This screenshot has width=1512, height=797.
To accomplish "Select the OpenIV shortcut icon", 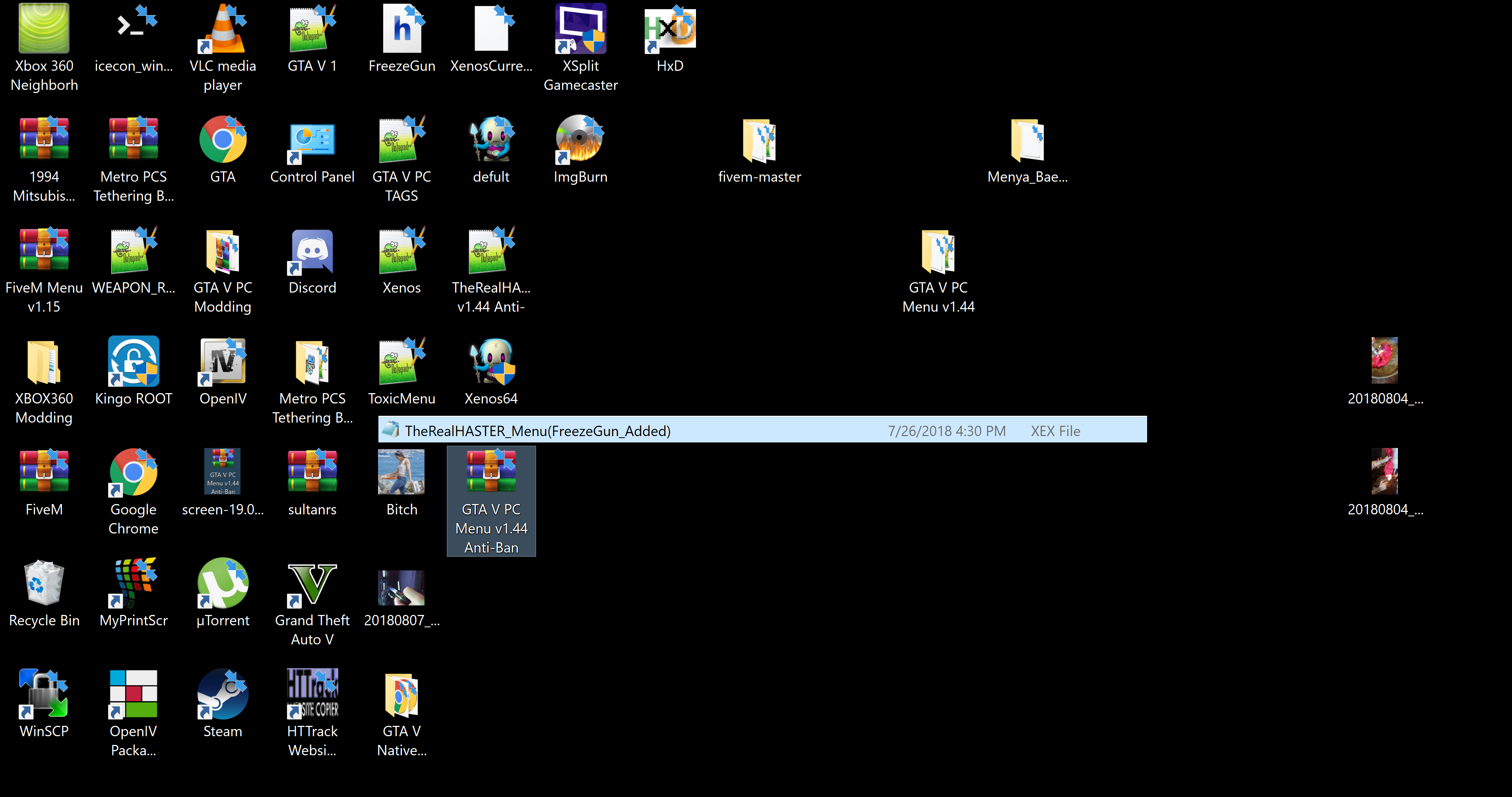I will (223, 362).
